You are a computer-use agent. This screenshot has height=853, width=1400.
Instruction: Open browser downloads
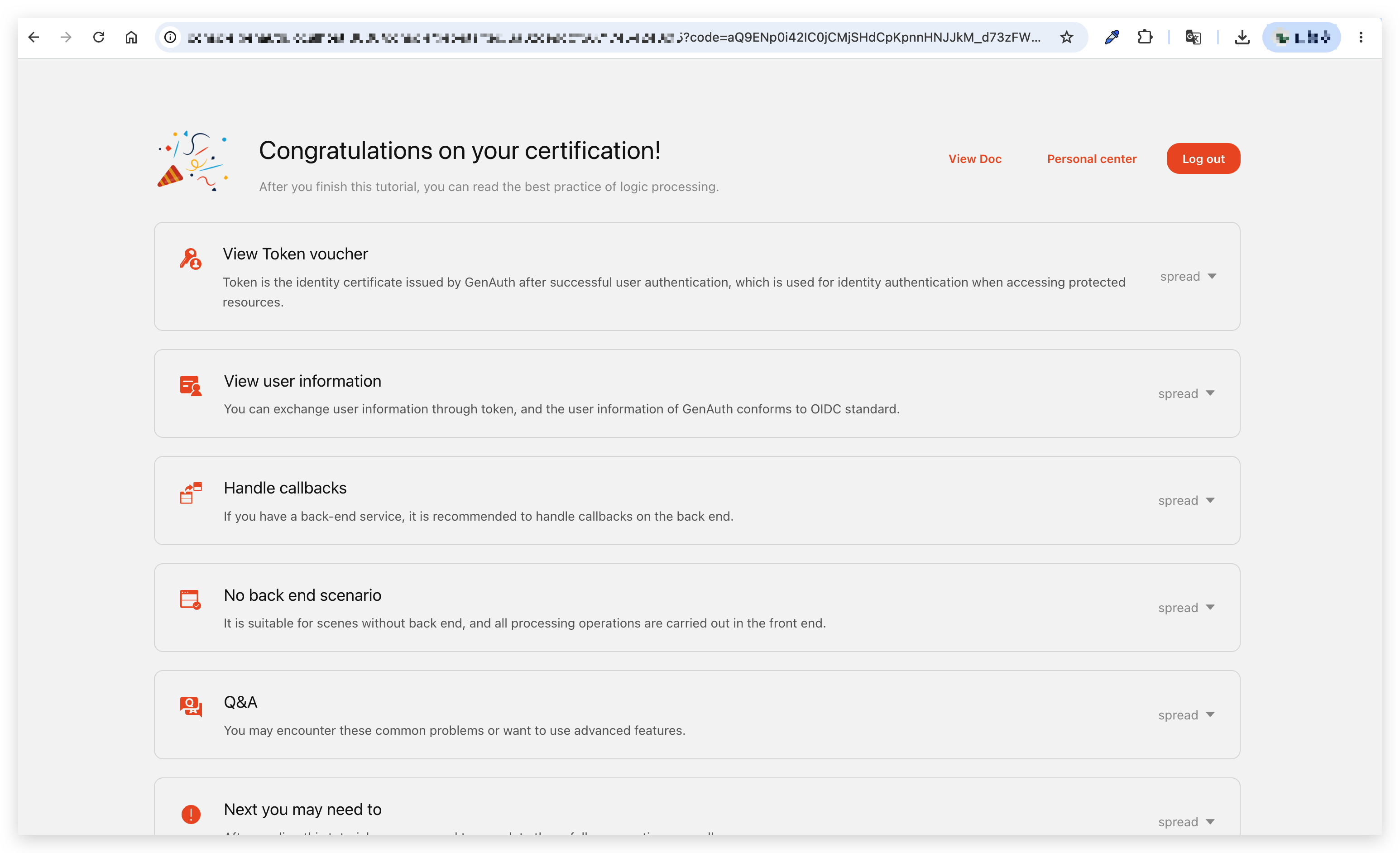[1242, 38]
